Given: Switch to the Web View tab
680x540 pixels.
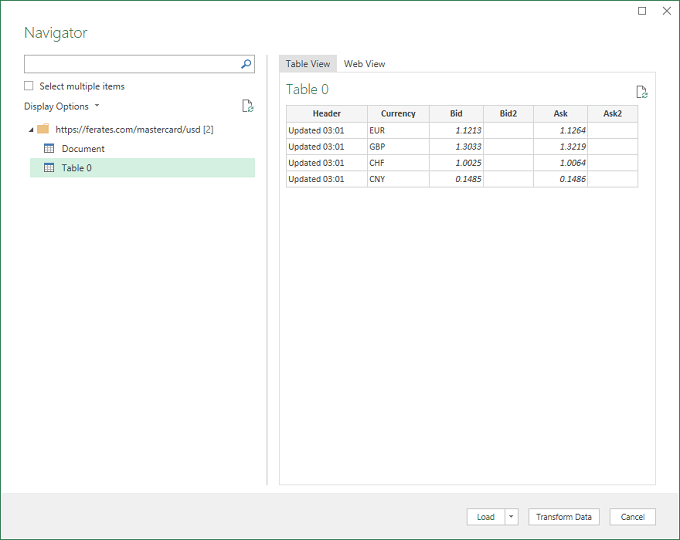Looking at the screenshot, I should click(364, 64).
